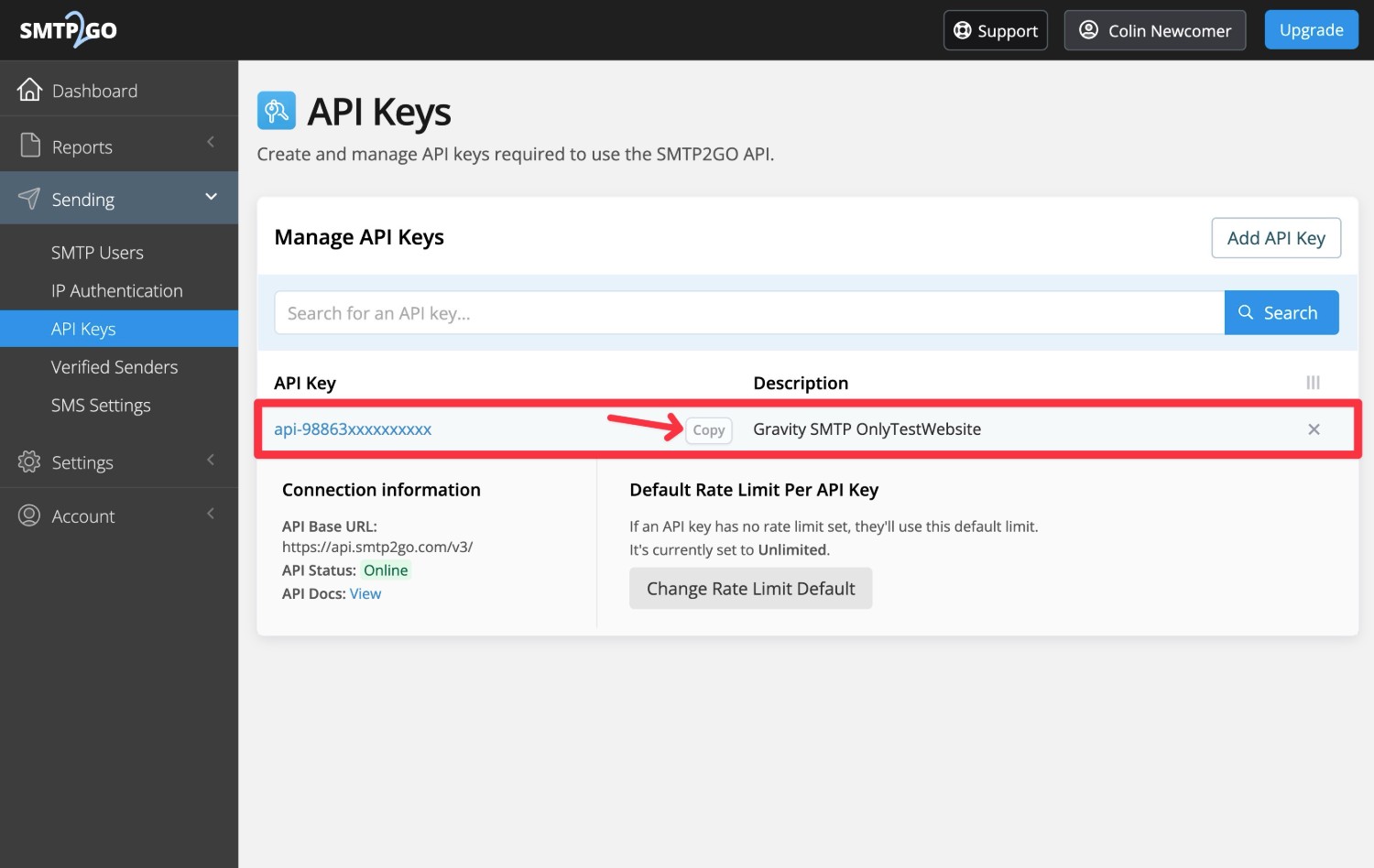This screenshot has width=1374, height=868.
Task: Collapse the Sending menu chevron
Action: click(x=211, y=197)
